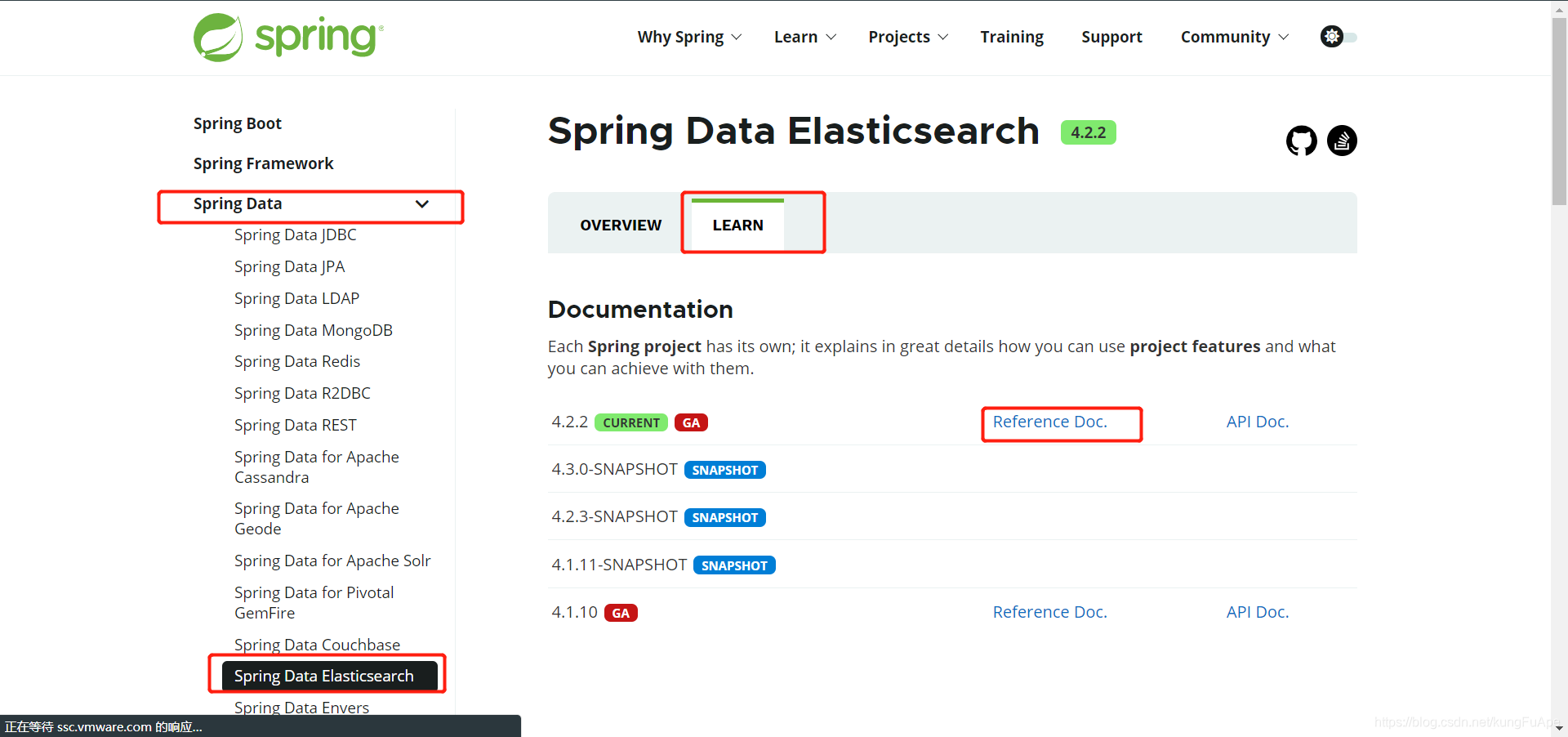The width and height of the screenshot is (1568, 737).
Task: Open Spring Boot in sidebar
Action: pyautogui.click(x=238, y=123)
